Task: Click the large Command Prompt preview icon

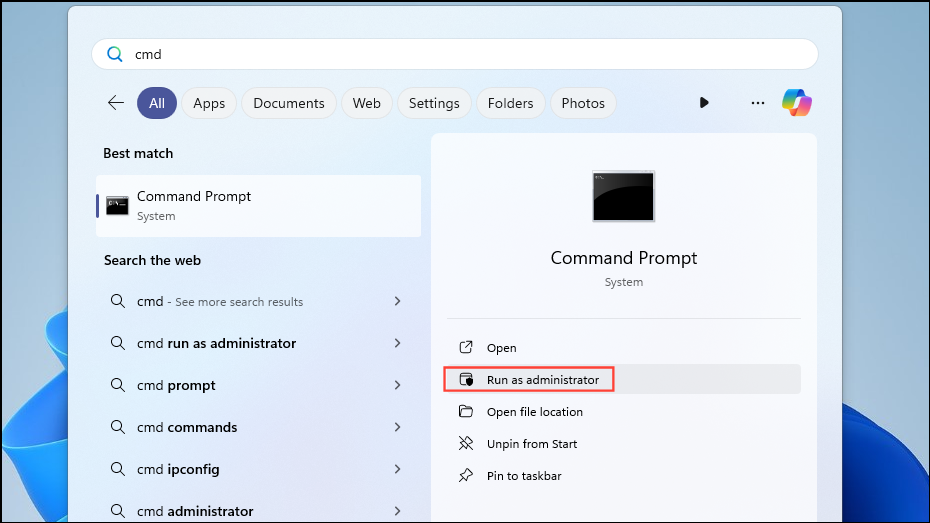Action: (623, 196)
